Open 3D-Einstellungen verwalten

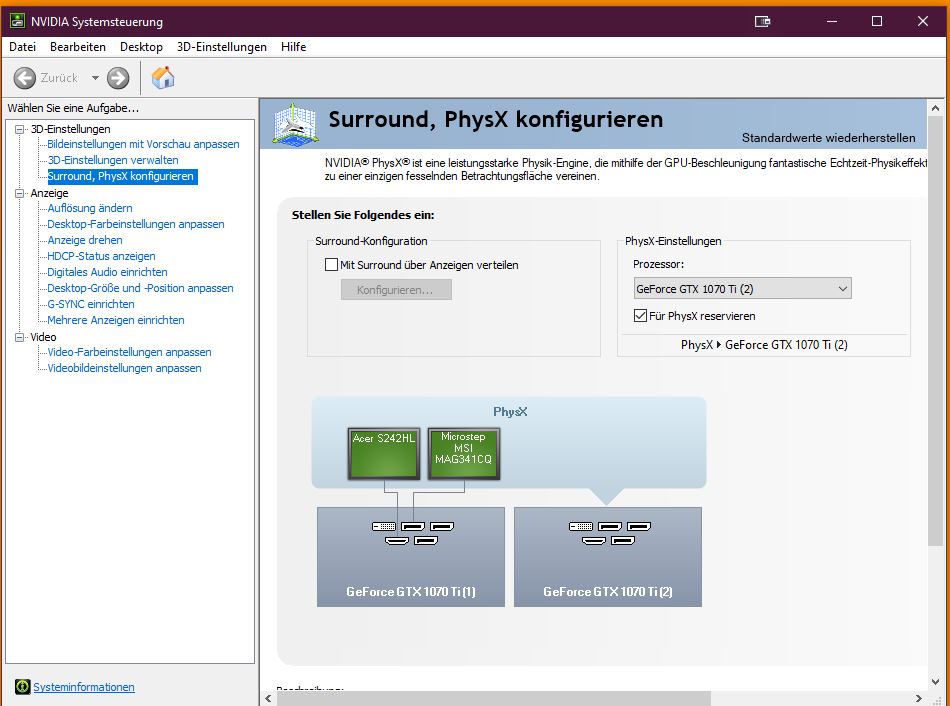113,160
